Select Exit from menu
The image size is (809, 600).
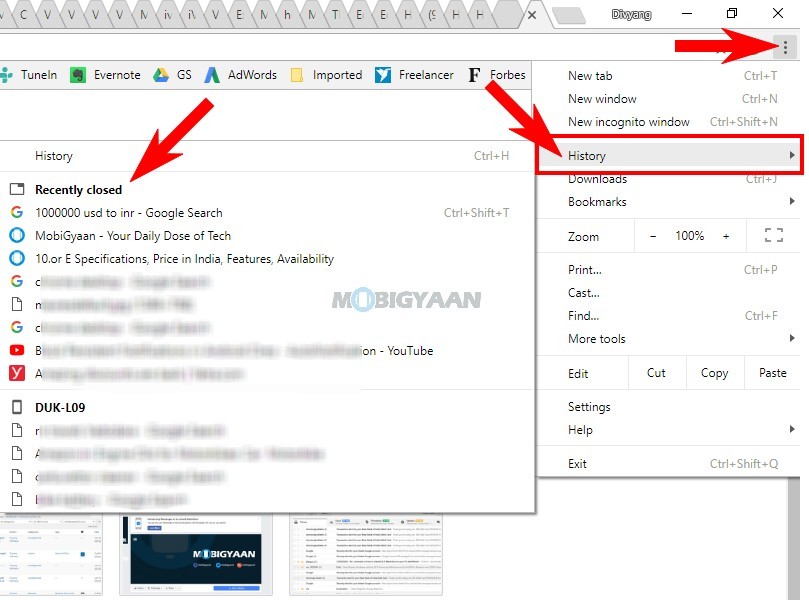(x=669, y=464)
